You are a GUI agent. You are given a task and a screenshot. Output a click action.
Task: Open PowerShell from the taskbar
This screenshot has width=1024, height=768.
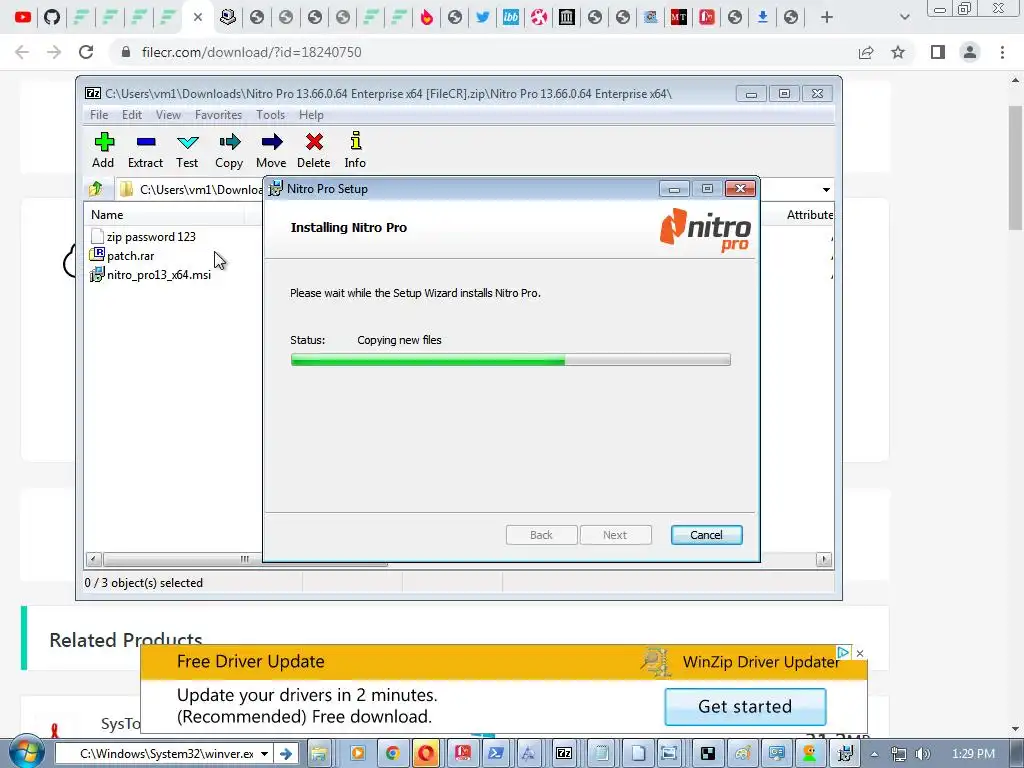[x=496, y=754]
